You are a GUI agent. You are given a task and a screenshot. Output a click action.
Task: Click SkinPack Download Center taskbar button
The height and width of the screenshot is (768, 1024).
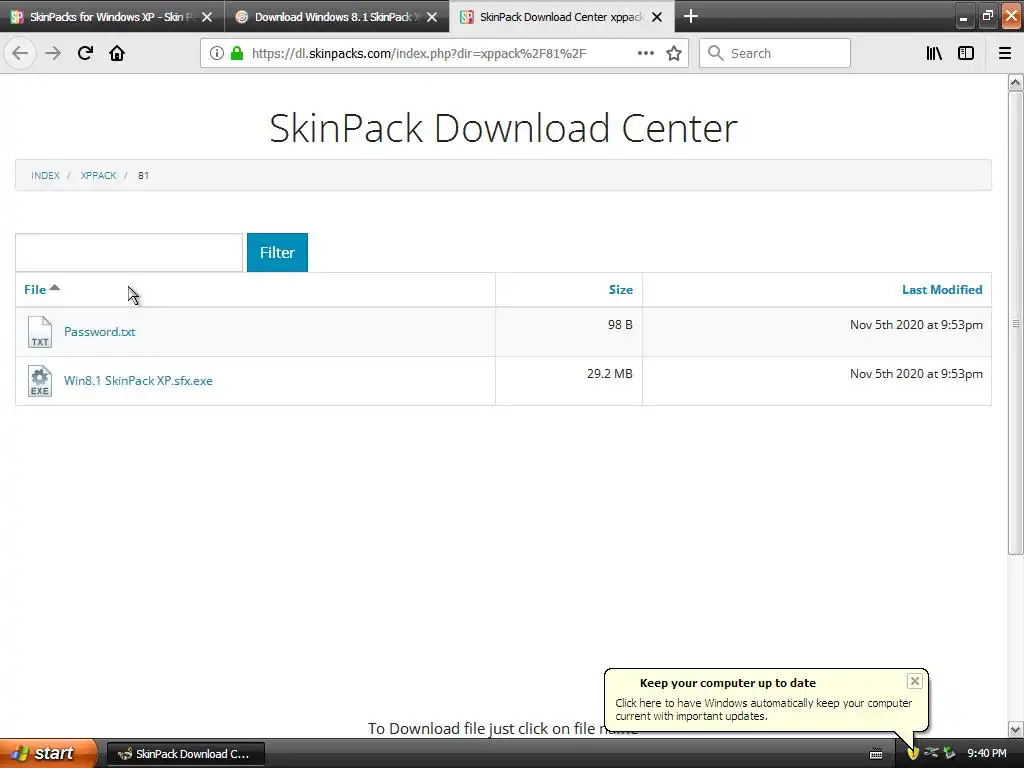(x=185, y=754)
